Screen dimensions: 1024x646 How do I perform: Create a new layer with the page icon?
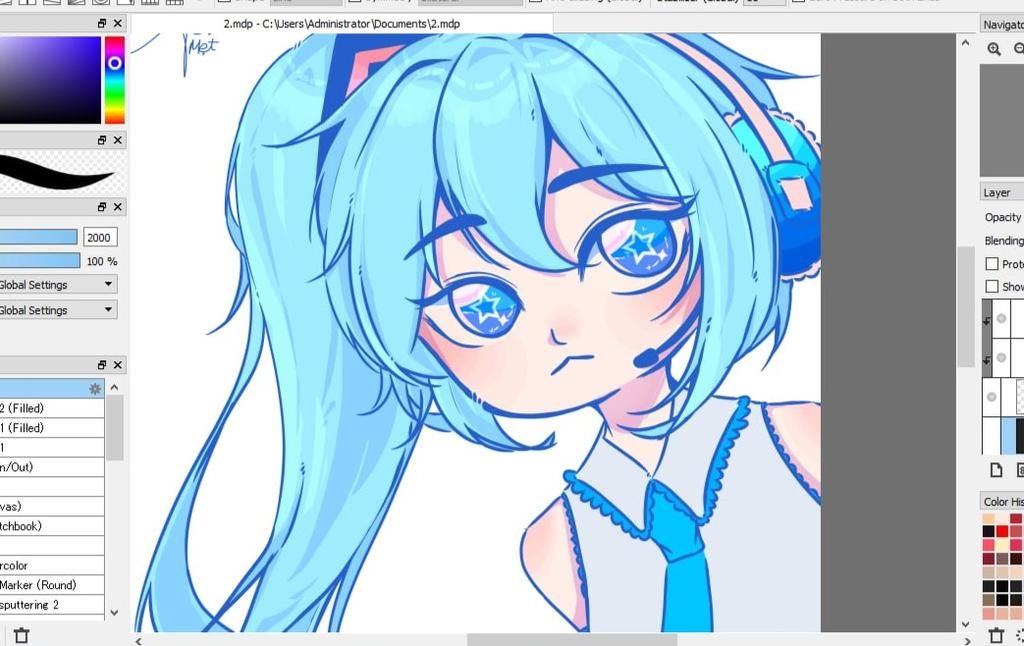(996, 470)
